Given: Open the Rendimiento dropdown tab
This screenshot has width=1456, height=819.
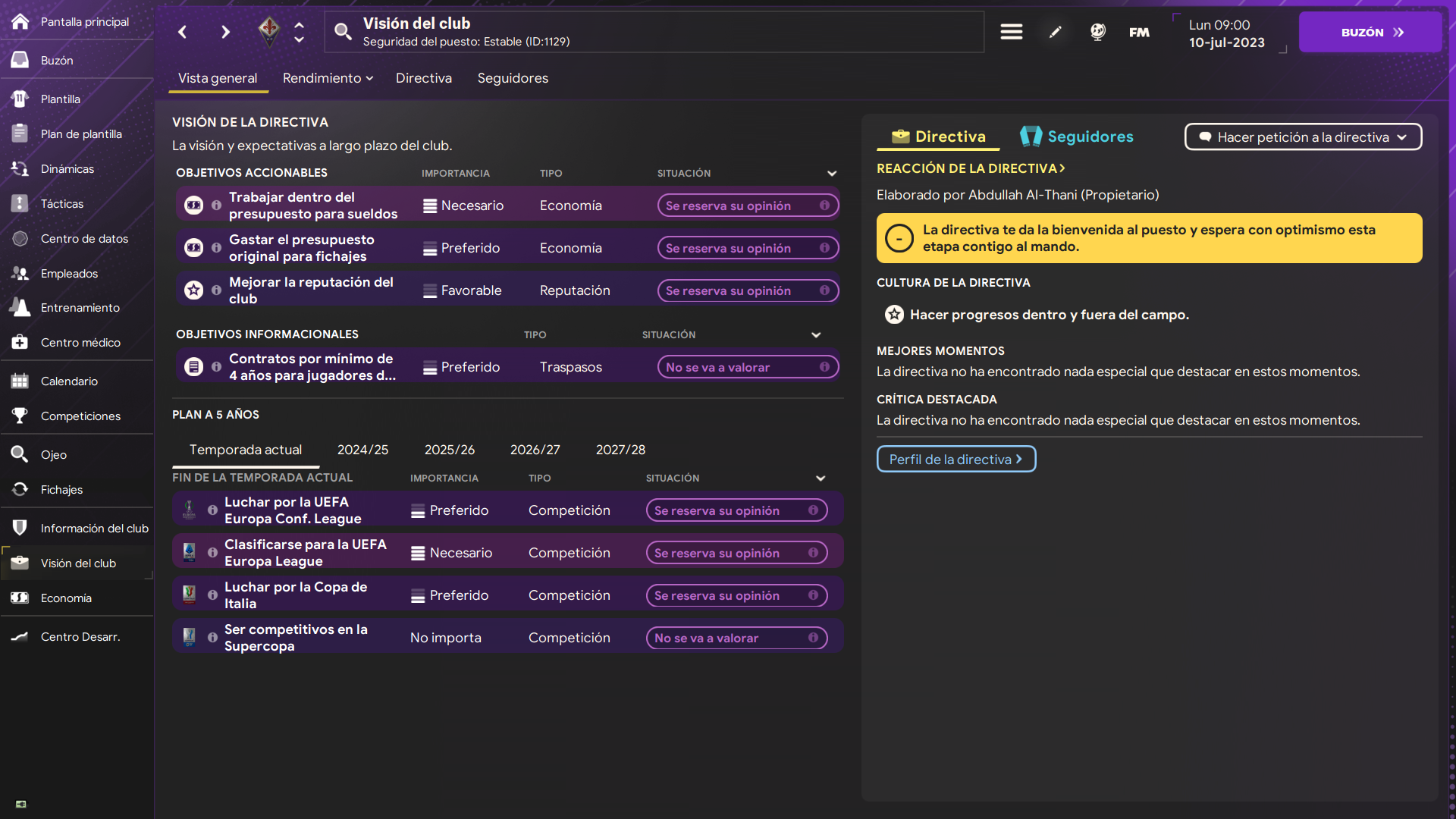Looking at the screenshot, I should tap(328, 78).
